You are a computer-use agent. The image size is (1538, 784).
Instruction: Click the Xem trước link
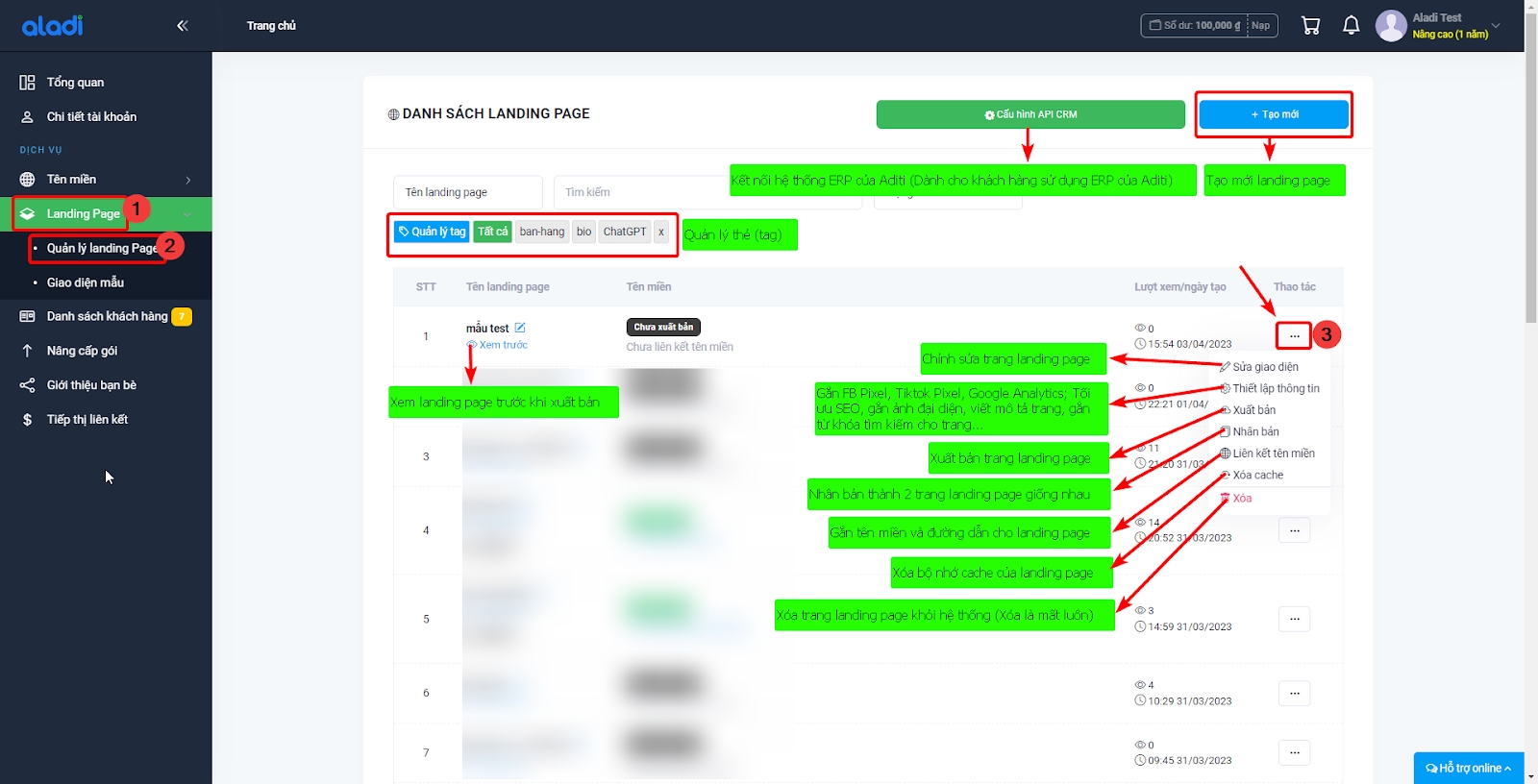503,345
